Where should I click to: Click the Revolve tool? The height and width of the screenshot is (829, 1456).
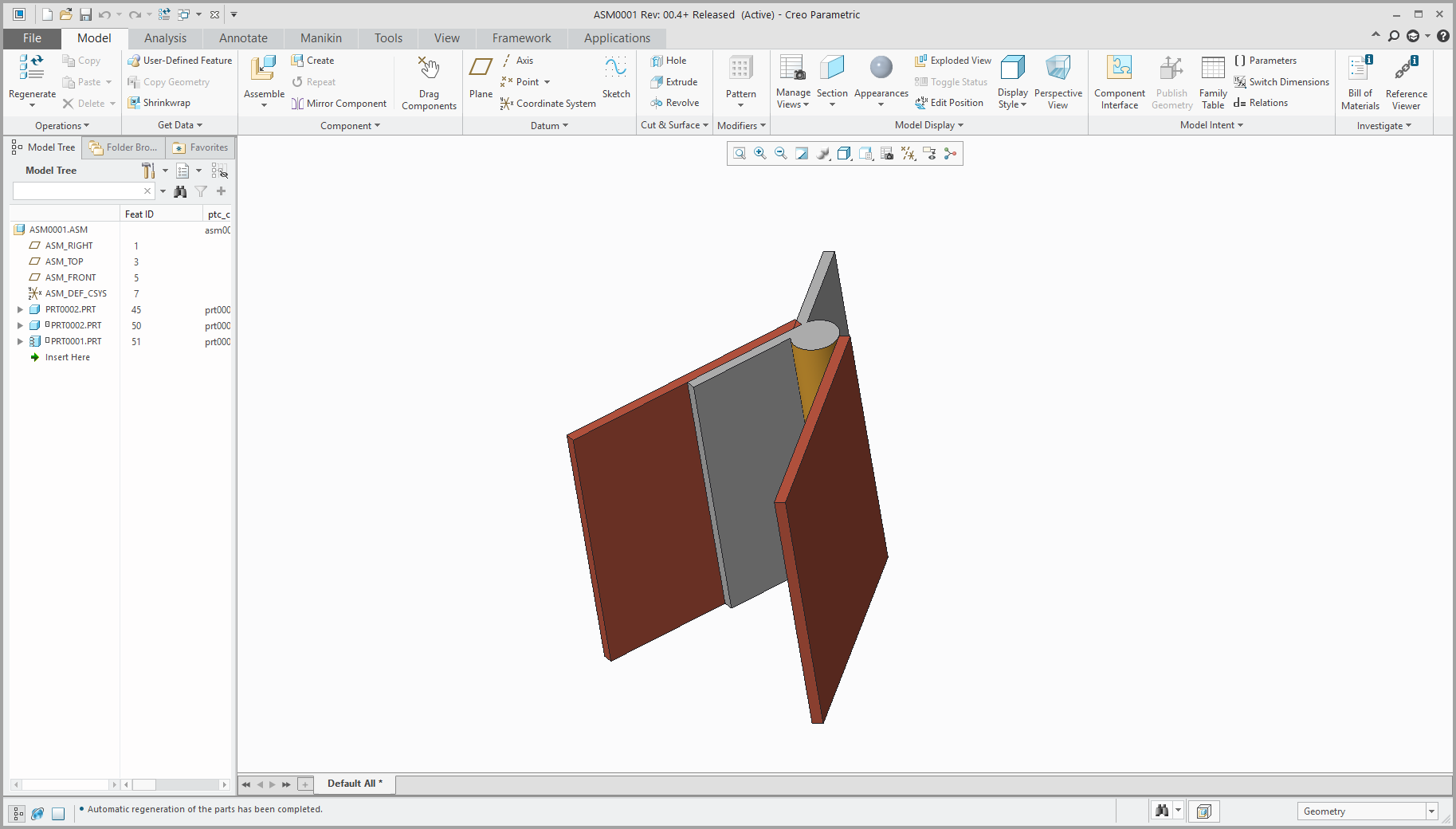pyautogui.click(x=674, y=103)
